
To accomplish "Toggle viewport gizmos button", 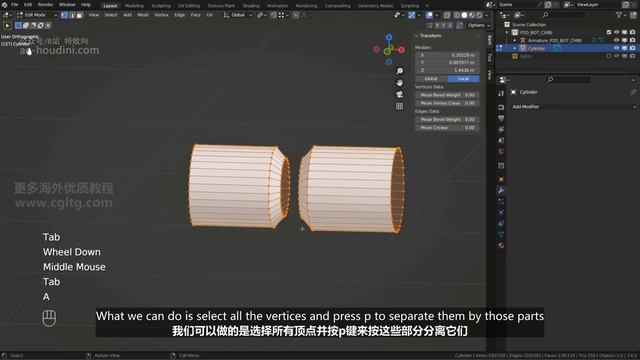I will pos(412,15).
